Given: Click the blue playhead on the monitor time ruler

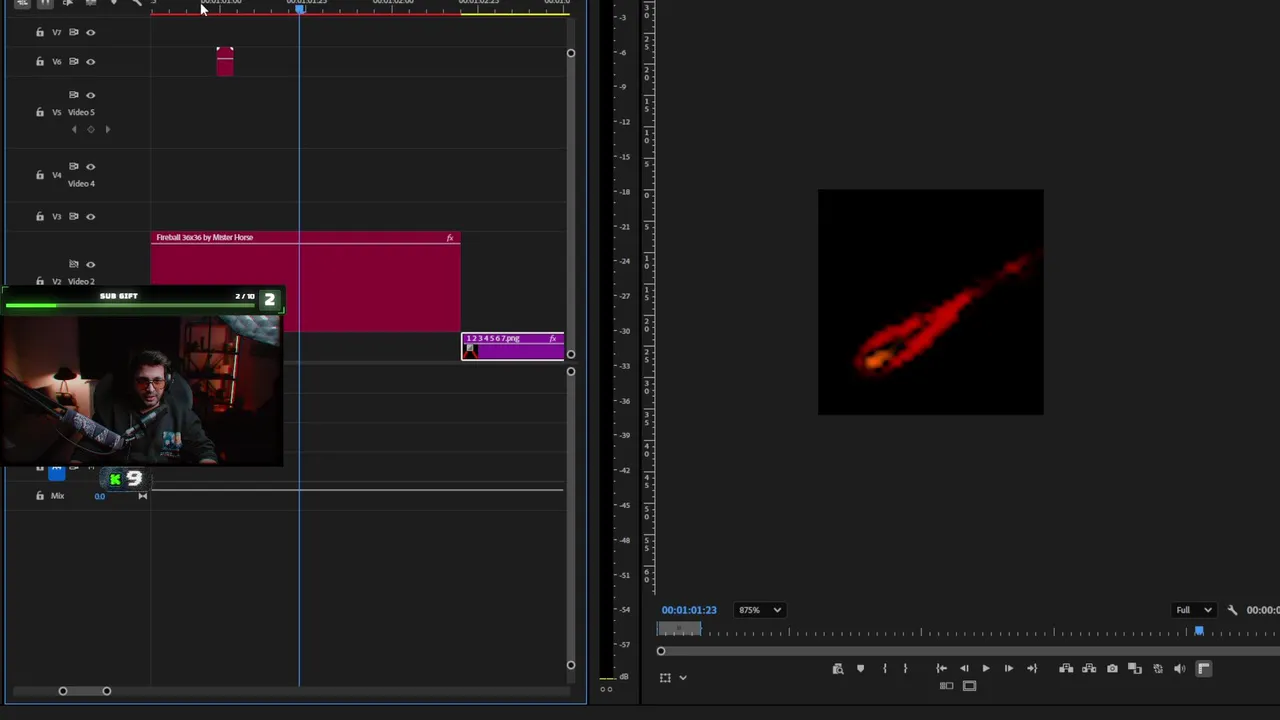Looking at the screenshot, I should 1199,631.
